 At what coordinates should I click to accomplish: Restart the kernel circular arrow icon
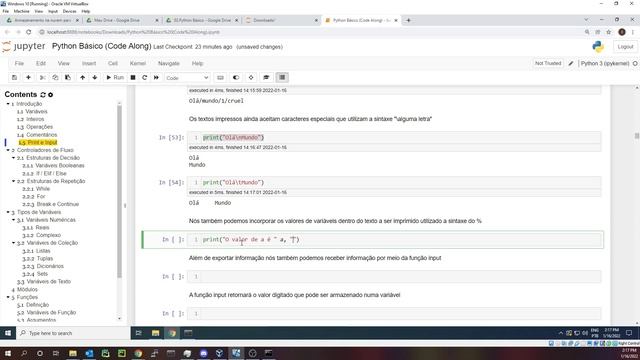pos(144,78)
